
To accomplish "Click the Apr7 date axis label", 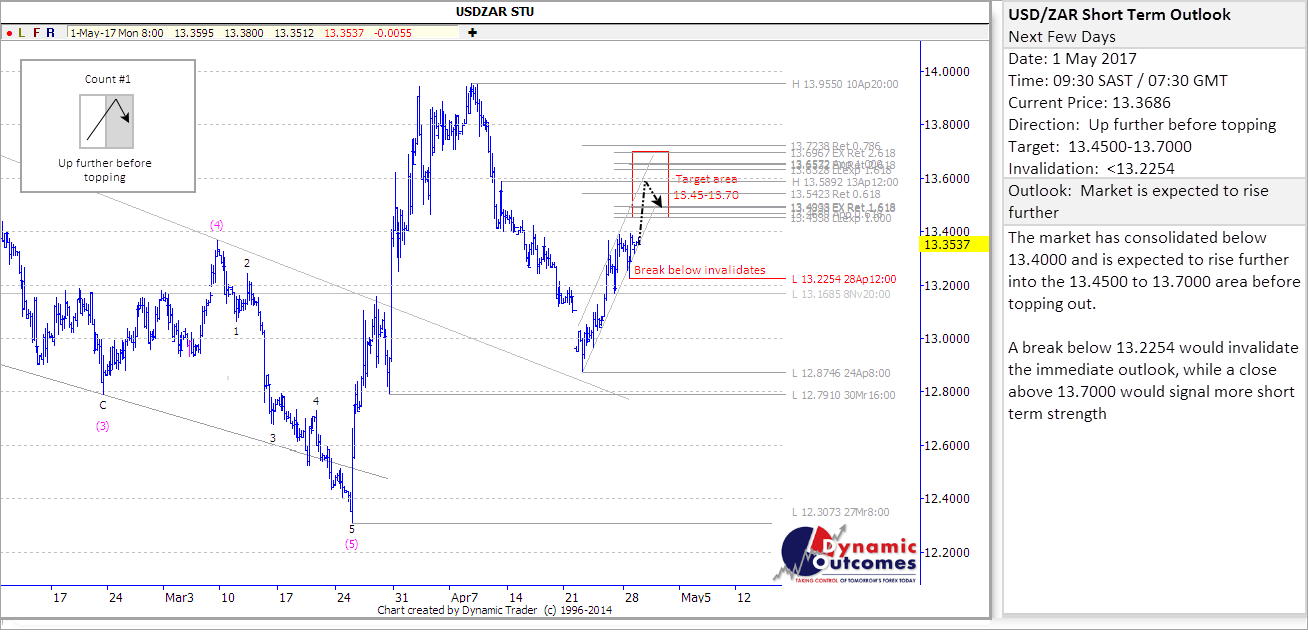I will 465,598.
